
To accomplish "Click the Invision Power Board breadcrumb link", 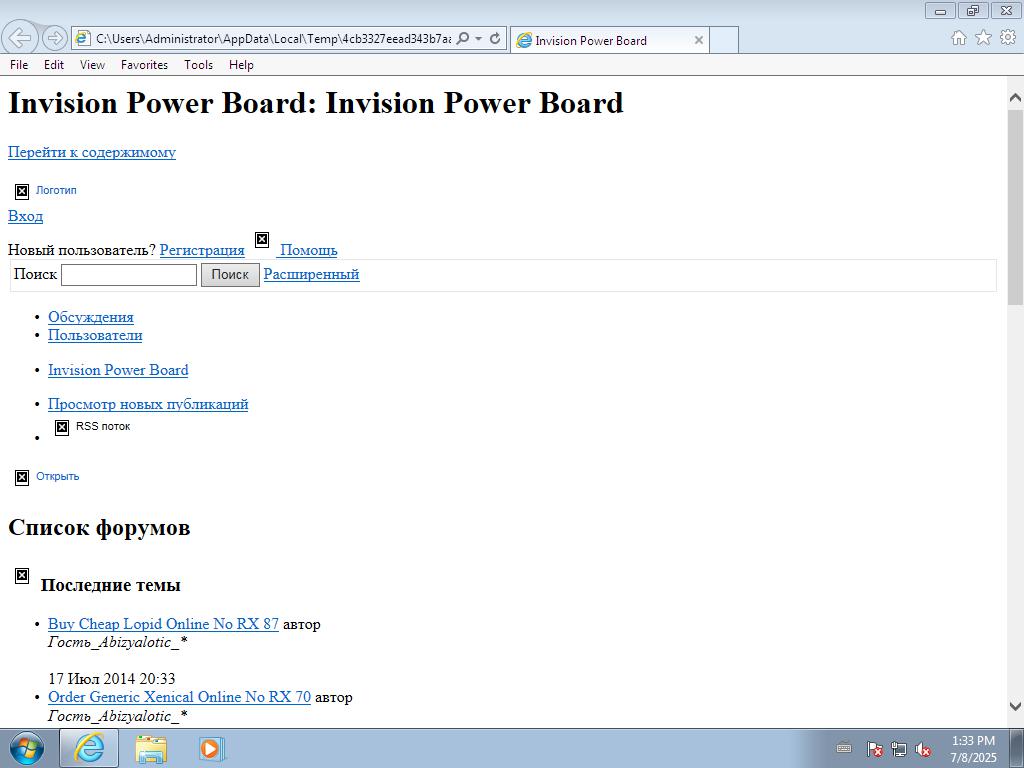I will point(118,370).
